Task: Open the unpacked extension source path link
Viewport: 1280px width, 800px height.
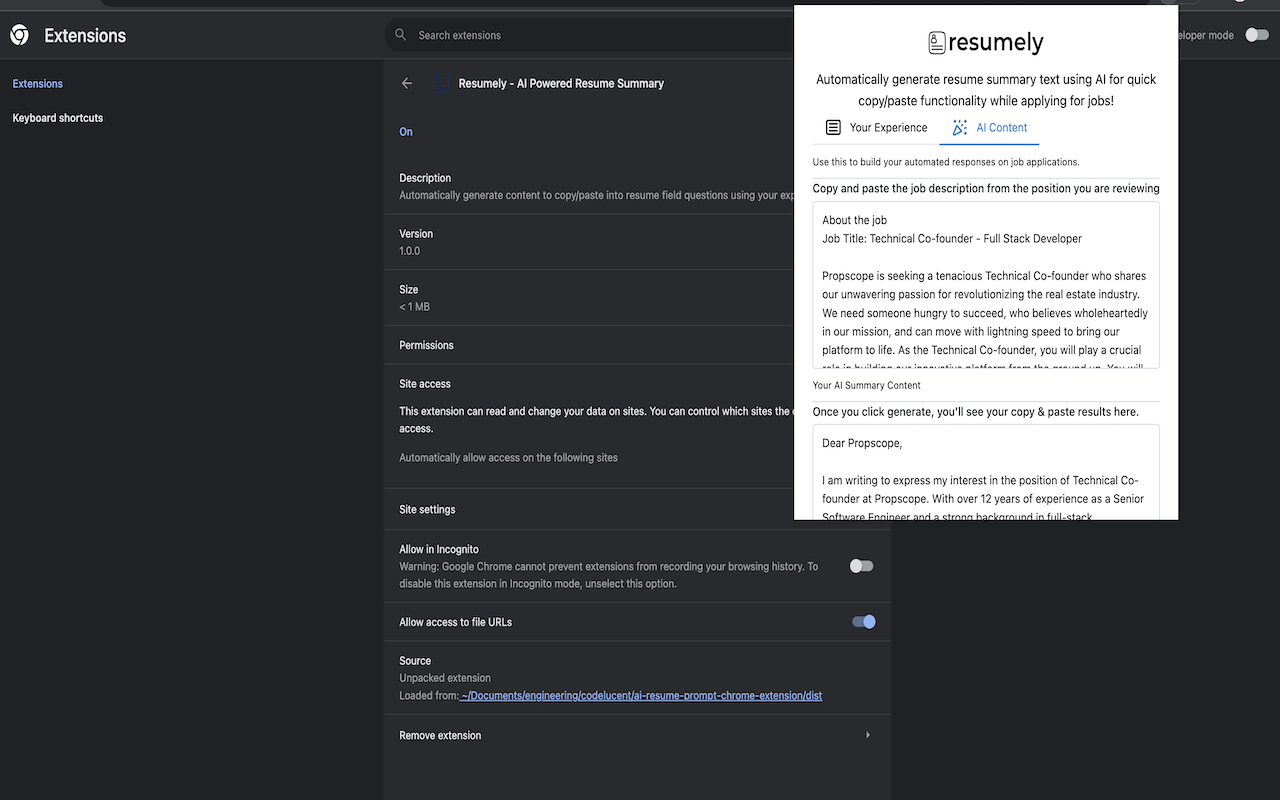Action: tap(641, 695)
